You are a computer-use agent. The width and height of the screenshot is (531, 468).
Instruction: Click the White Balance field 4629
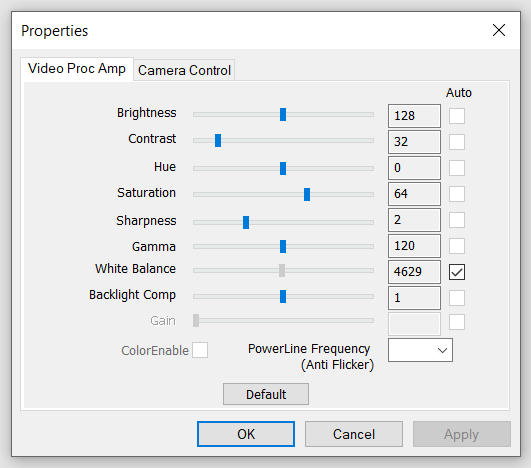(414, 272)
